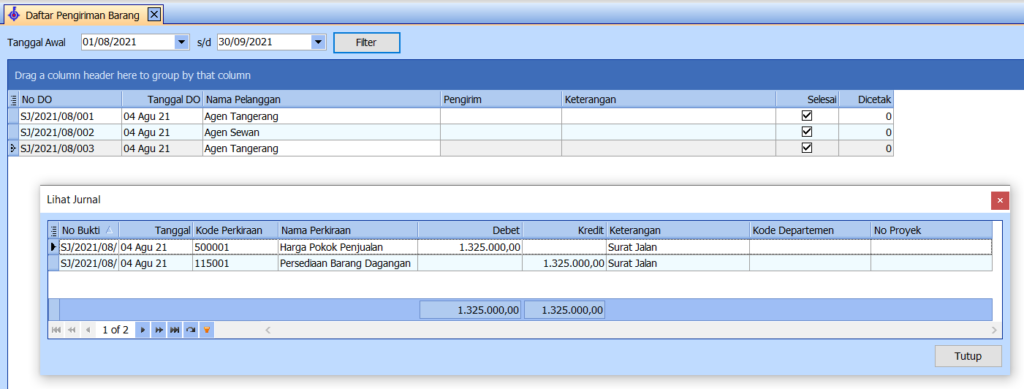The width and height of the screenshot is (1024, 389).
Task: Open the end date 30/09/2021 dropdown
Action: (x=318, y=42)
